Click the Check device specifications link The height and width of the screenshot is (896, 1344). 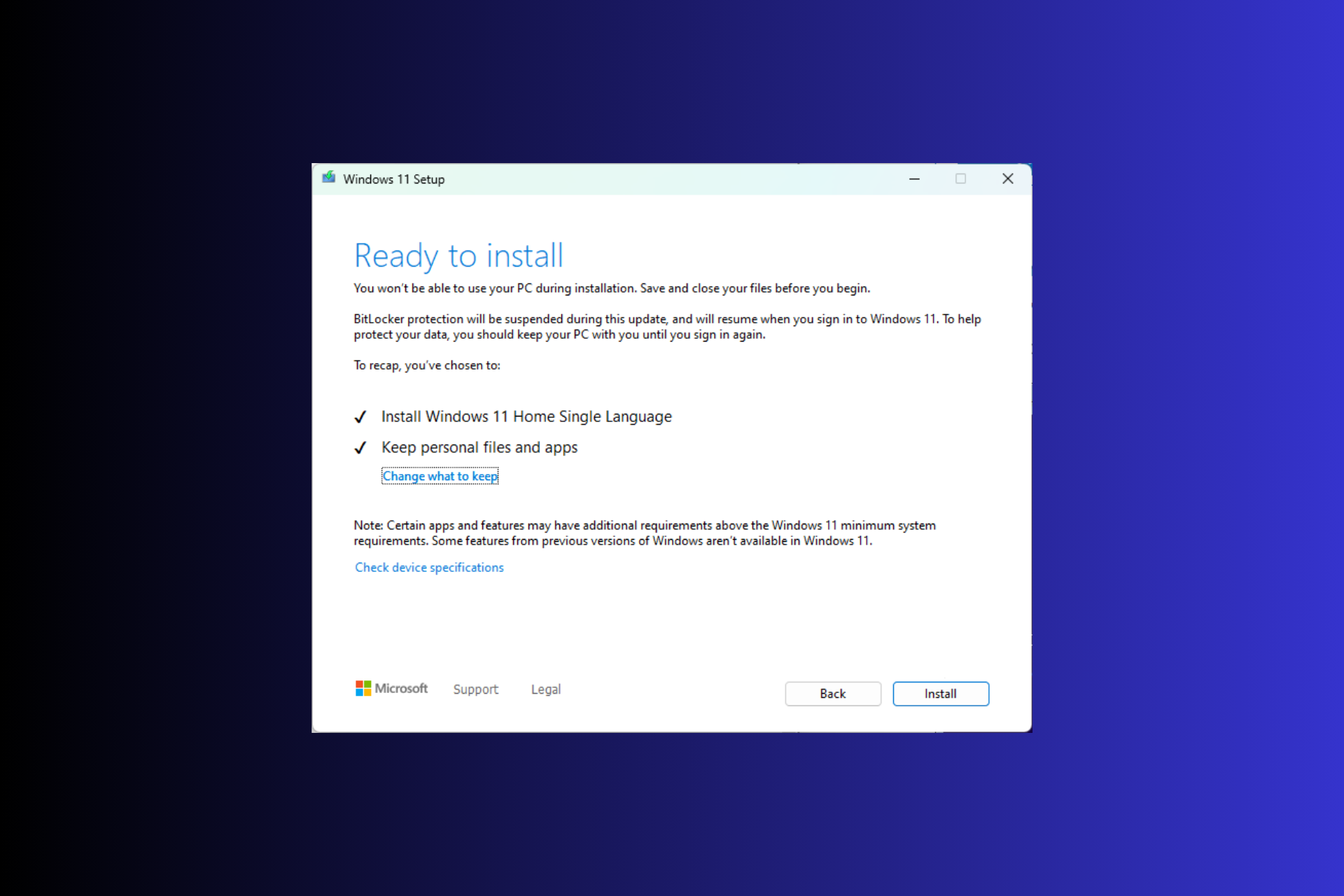429,567
